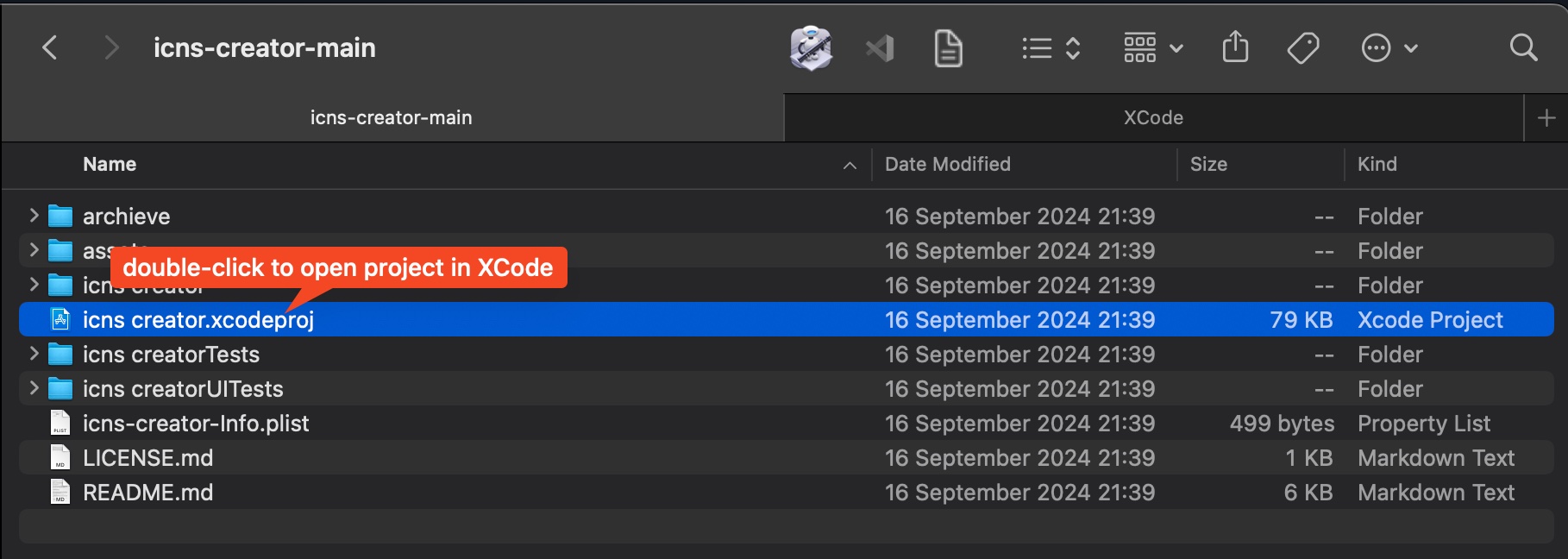Navigate back with the left arrow

pyautogui.click(x=49, y=47)
